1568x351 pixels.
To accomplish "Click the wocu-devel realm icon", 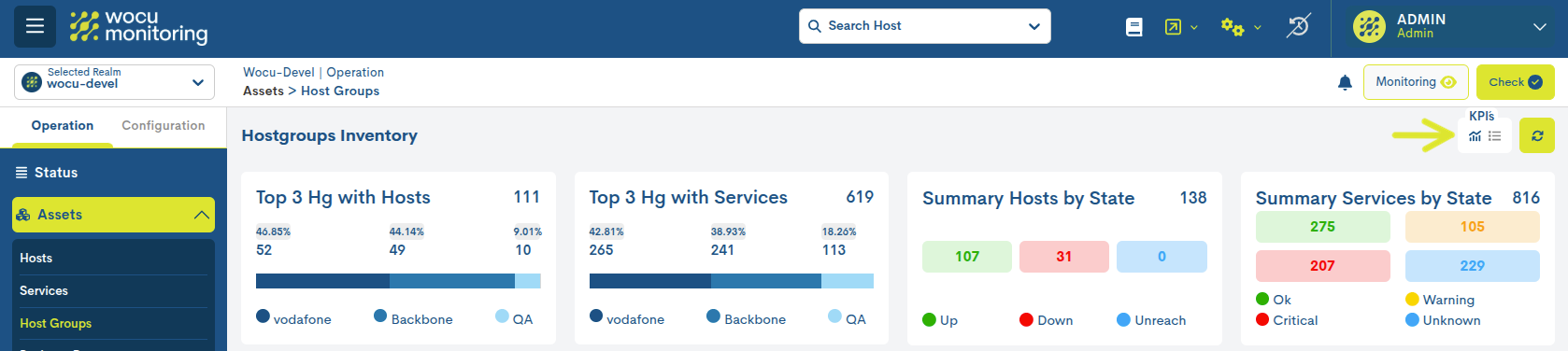I will tap(32, 82).
